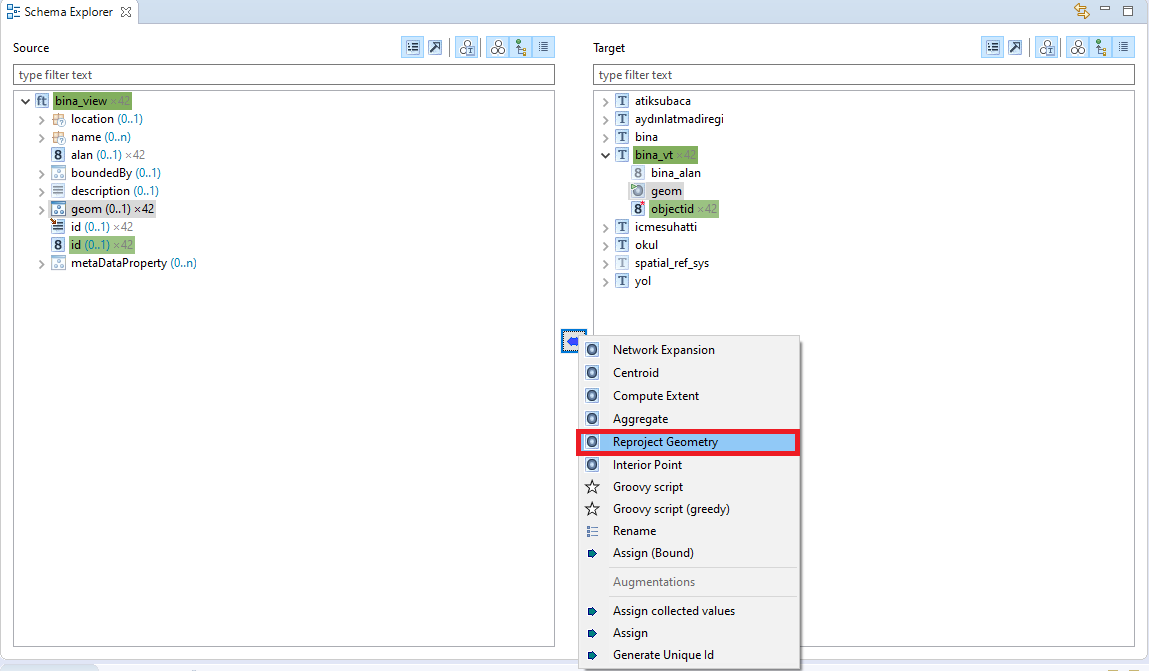
Task: Open the blue arrow mapping function button
Action: 572,341
